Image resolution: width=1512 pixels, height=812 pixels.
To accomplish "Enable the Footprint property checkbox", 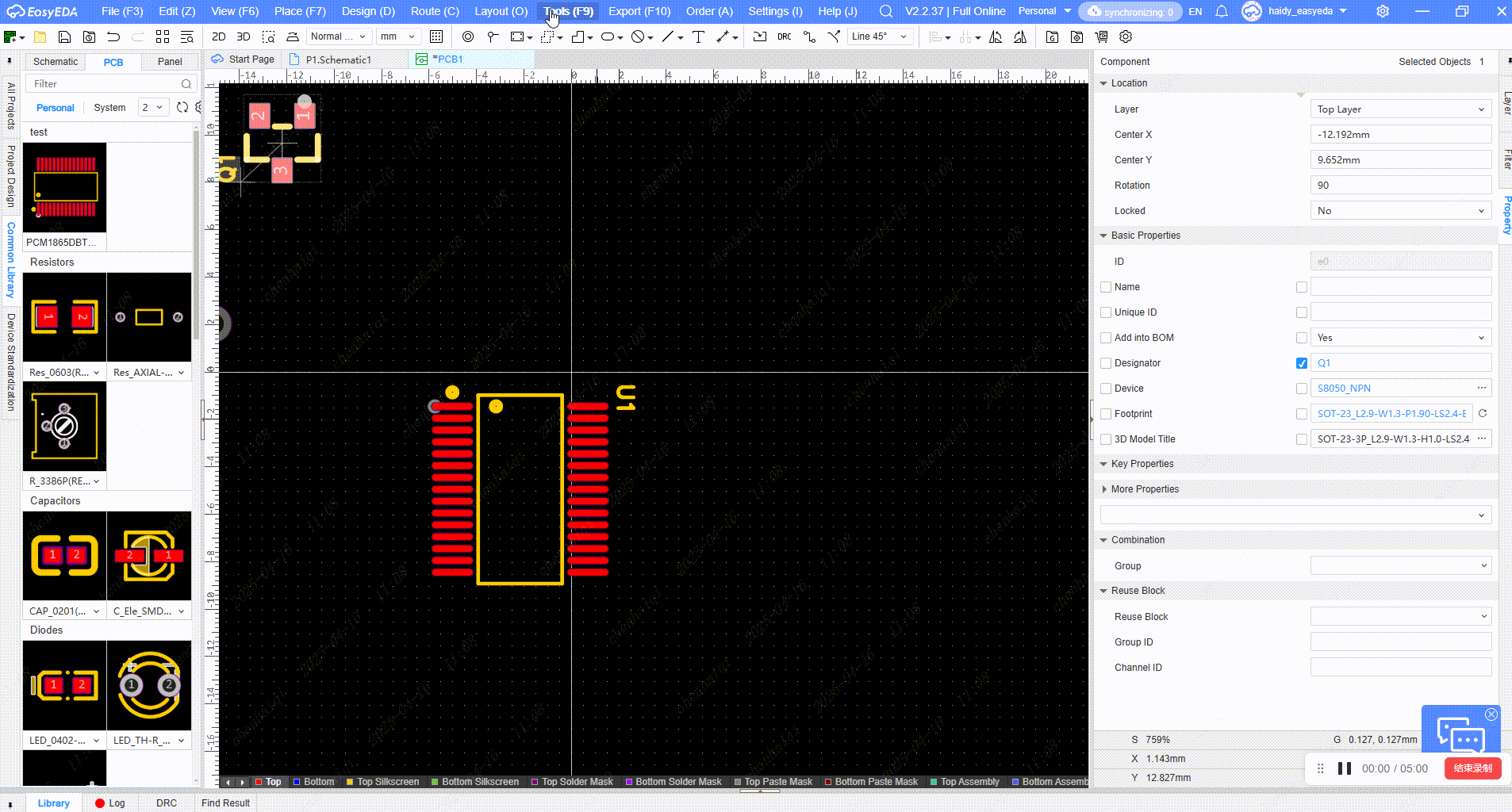I will coord(1106,414).
